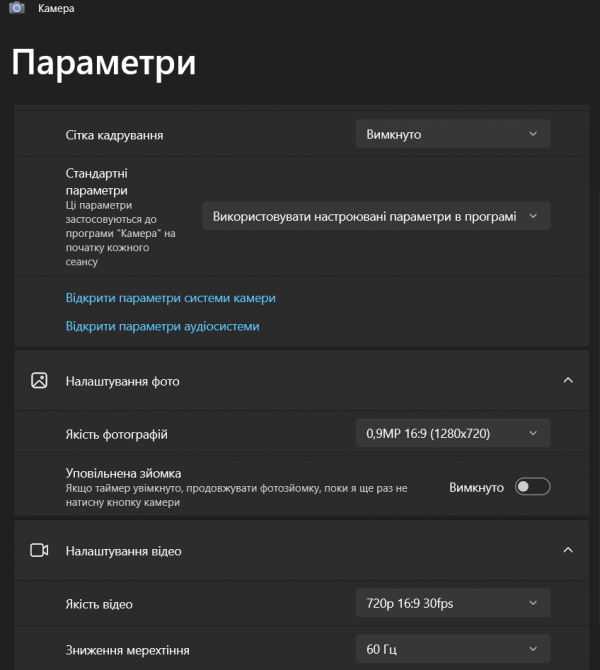600x670 pixels.
Task: Open the Якість фотографій dropdown
Action: coord(452,433)
